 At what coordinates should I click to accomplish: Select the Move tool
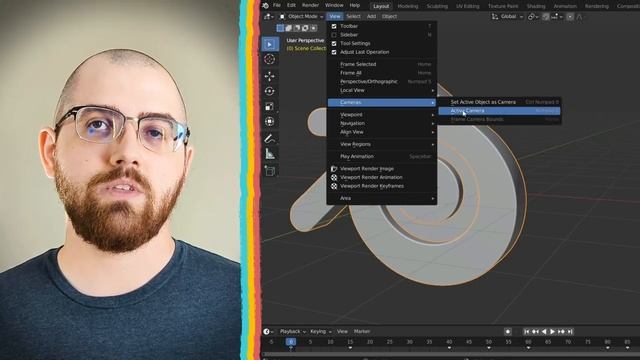coord(269,76)
